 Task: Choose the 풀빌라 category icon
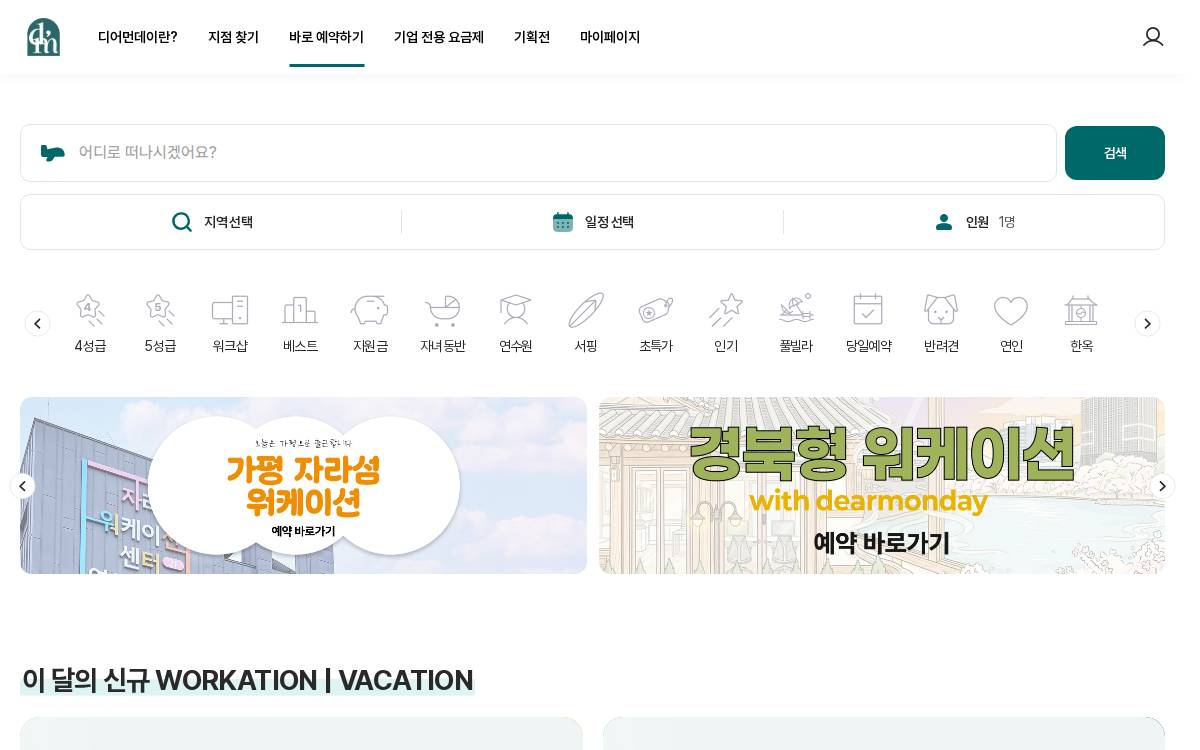(x=796, y=310)
